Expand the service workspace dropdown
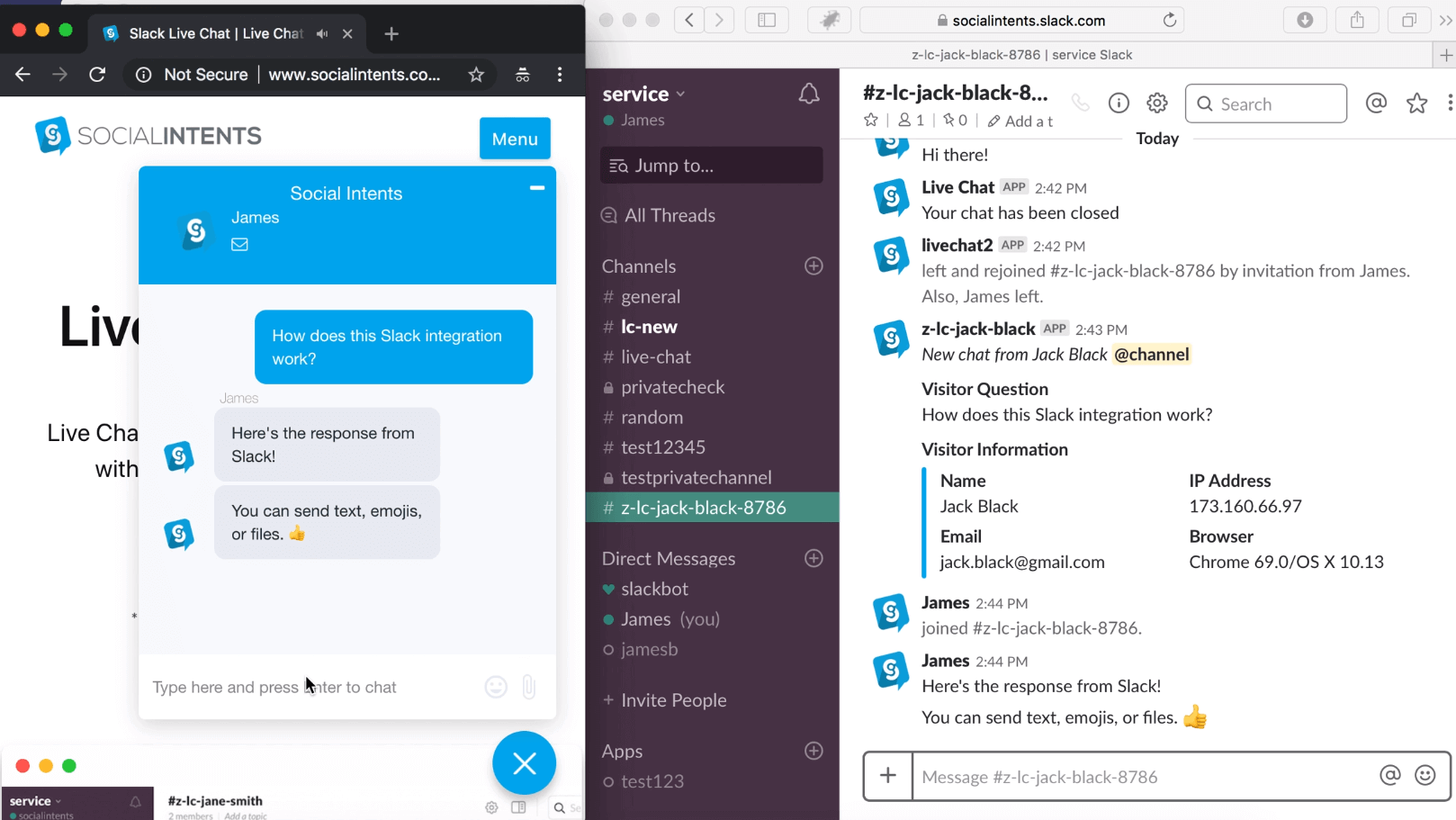Screen dimensions: 1456x820 click(x=644, y=94)
